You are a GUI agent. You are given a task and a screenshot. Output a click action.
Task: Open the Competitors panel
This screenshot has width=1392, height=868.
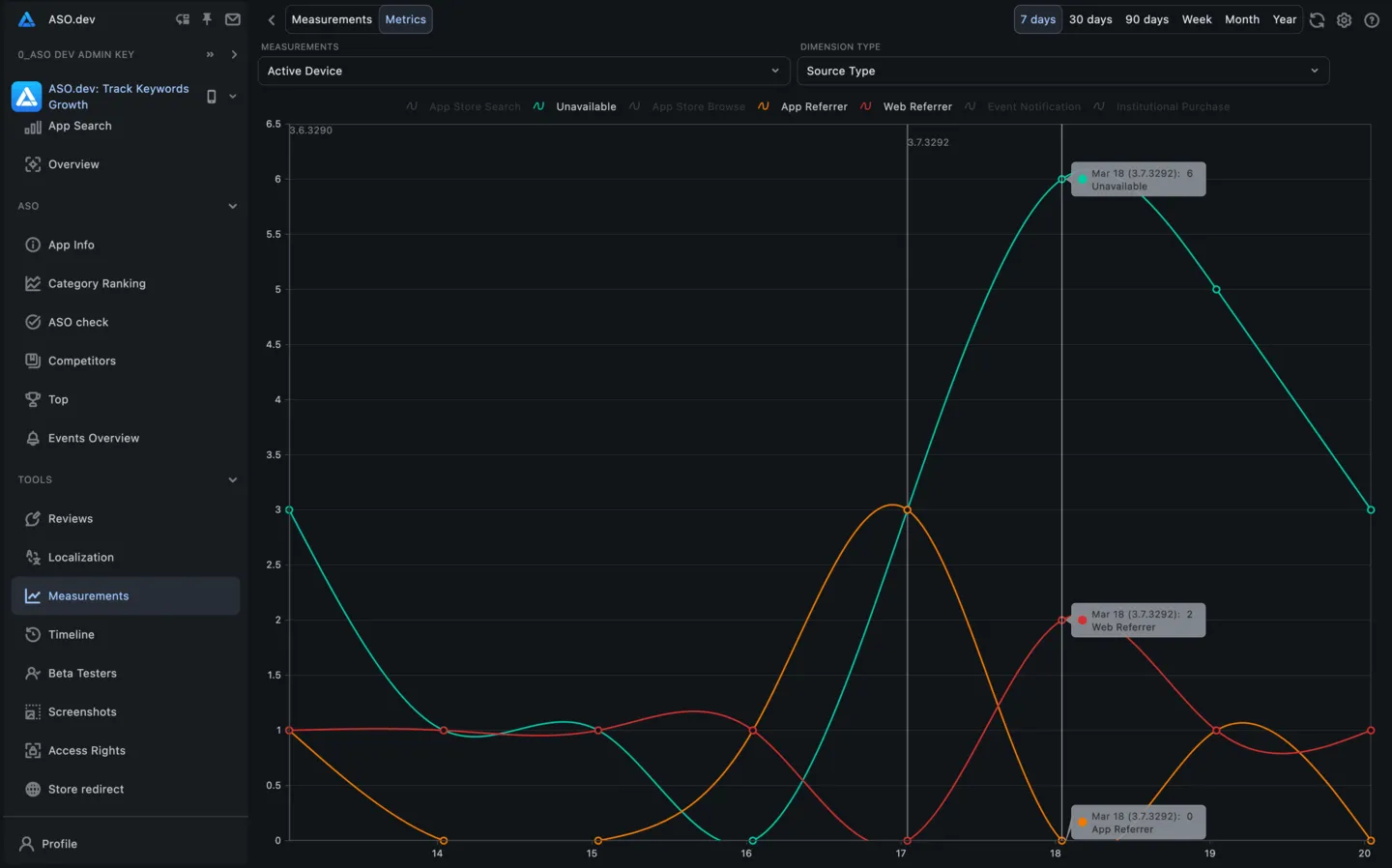pos(81,361)
